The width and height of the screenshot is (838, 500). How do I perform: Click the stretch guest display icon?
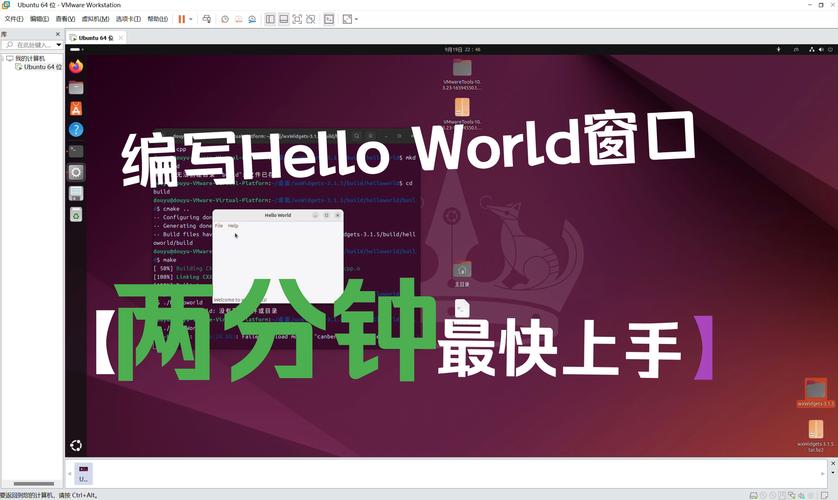347,19
